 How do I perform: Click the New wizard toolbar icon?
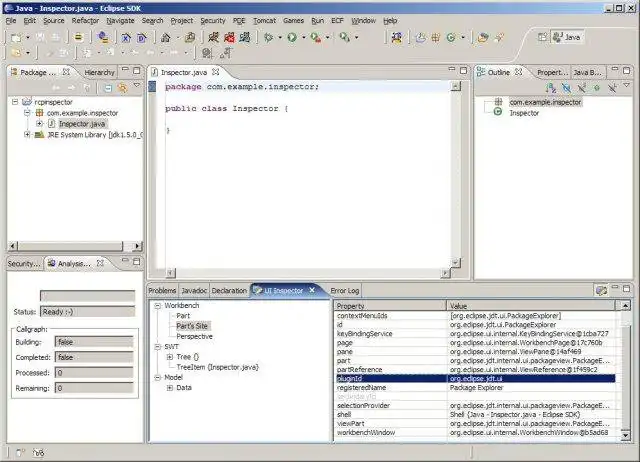click(x=16, y=38)
